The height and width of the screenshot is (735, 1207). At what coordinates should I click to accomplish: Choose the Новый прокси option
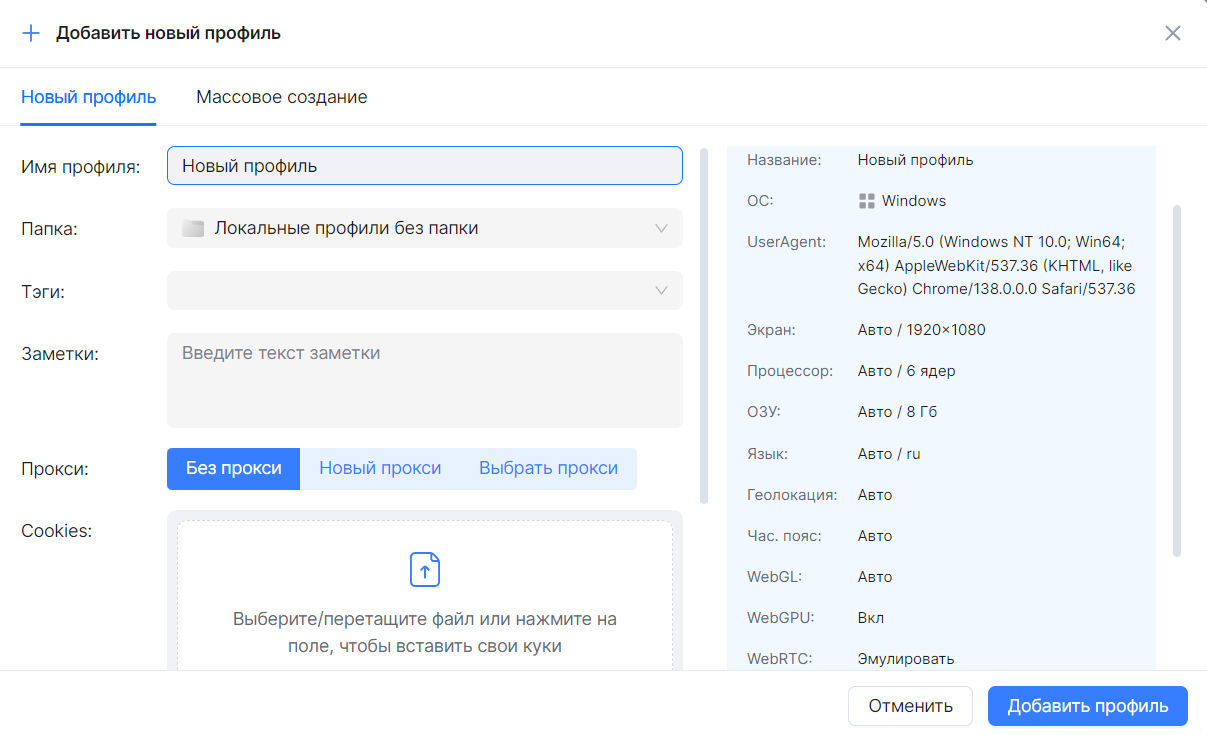tap(380, 468)
